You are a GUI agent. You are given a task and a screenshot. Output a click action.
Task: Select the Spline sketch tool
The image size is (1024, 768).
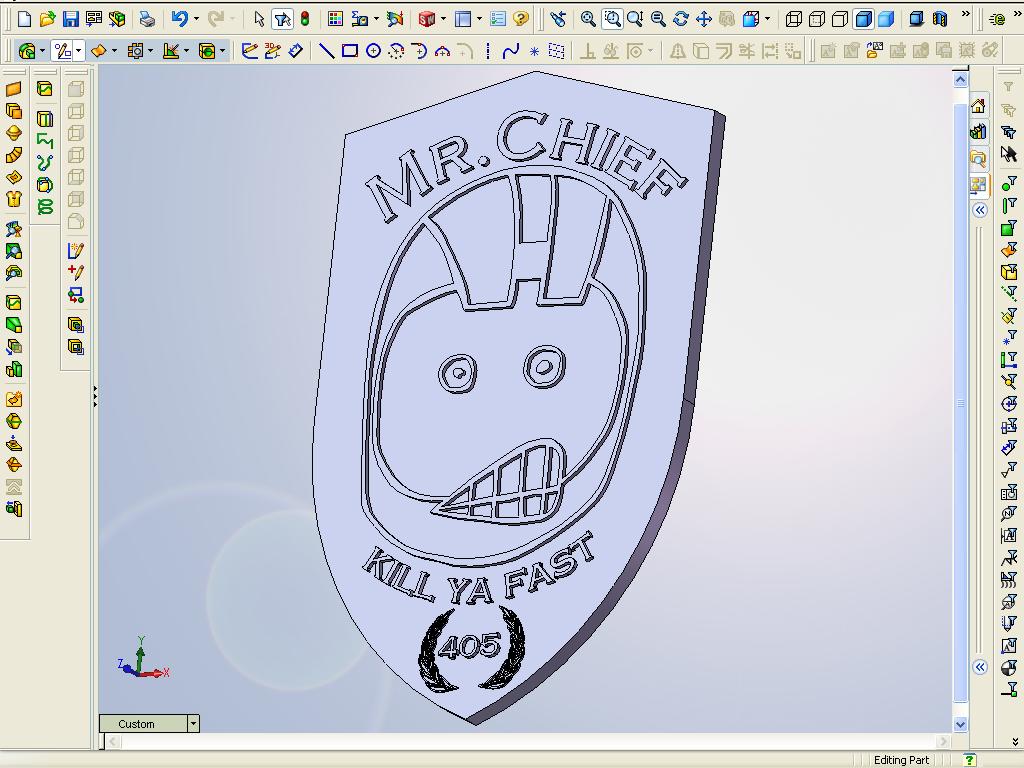511,50
